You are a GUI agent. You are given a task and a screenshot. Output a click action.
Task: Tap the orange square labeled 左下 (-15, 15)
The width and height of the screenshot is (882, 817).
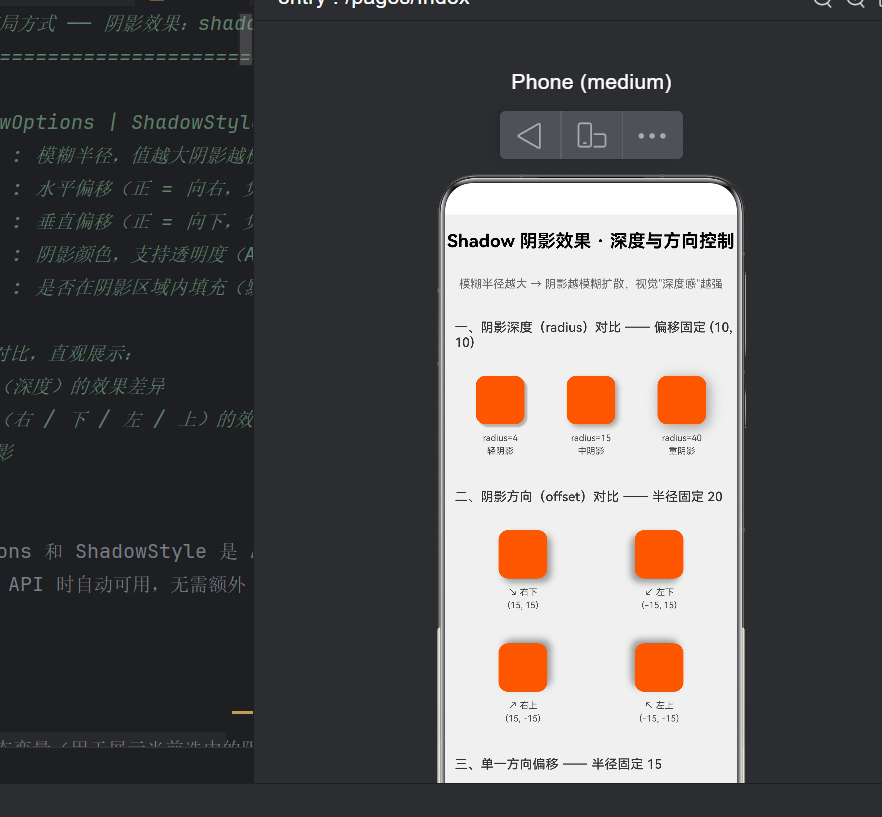coord(659,554)
